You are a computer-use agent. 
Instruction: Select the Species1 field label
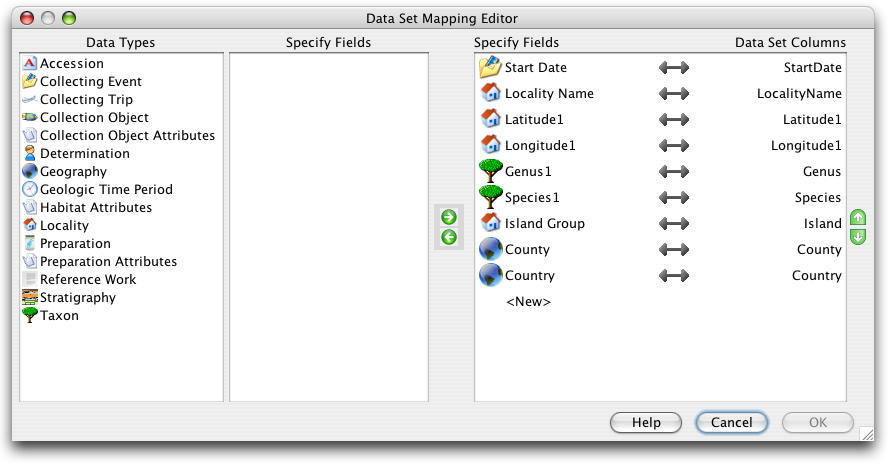pyautogui.click(x=532, y=197)
